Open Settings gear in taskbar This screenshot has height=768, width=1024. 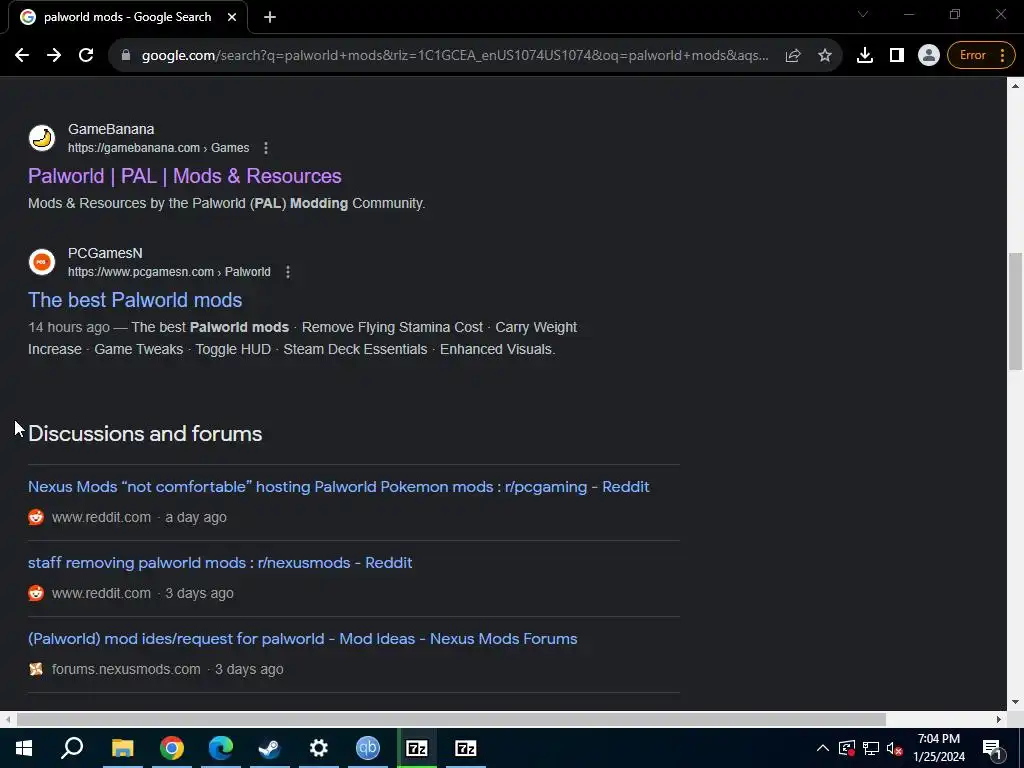pyautogui.click(x=319, y=748)
